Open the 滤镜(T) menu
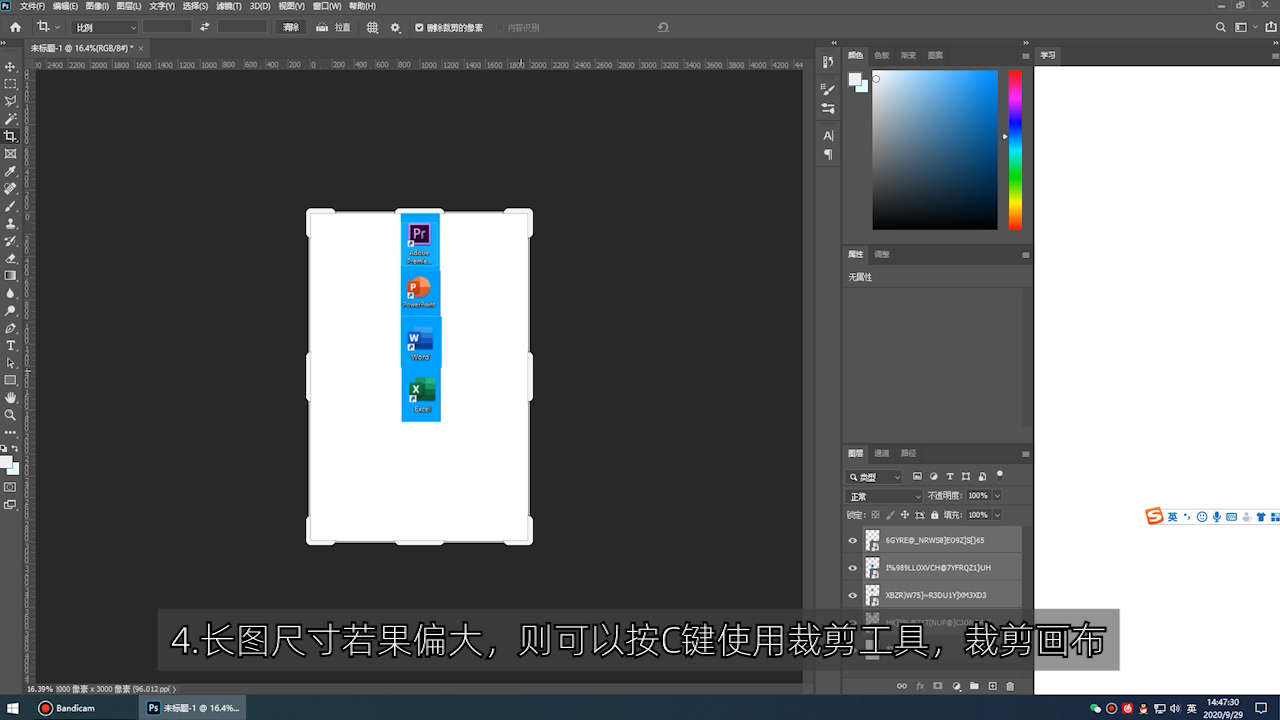1280x720 pixels. [x=229, y=6]
